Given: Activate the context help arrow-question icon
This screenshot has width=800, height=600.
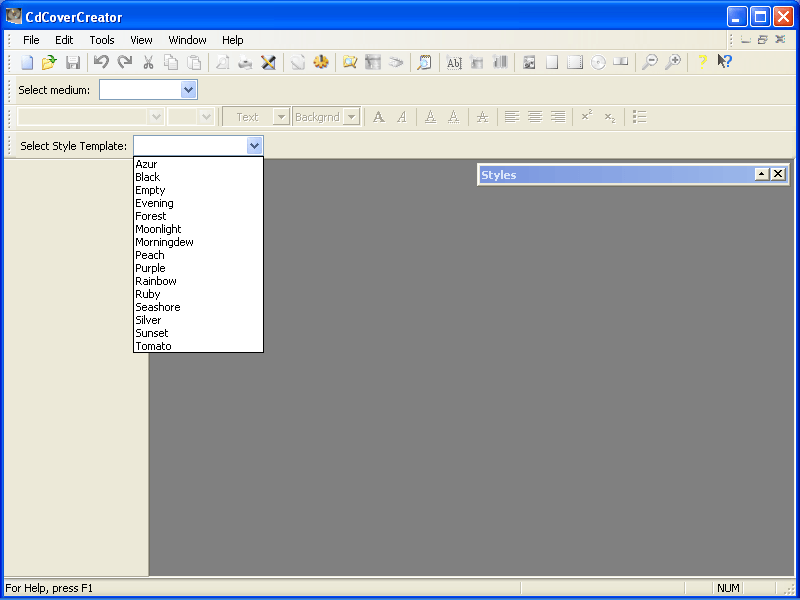Looking at the screenshot, I should pyautogui.click(x=724, y=62).
